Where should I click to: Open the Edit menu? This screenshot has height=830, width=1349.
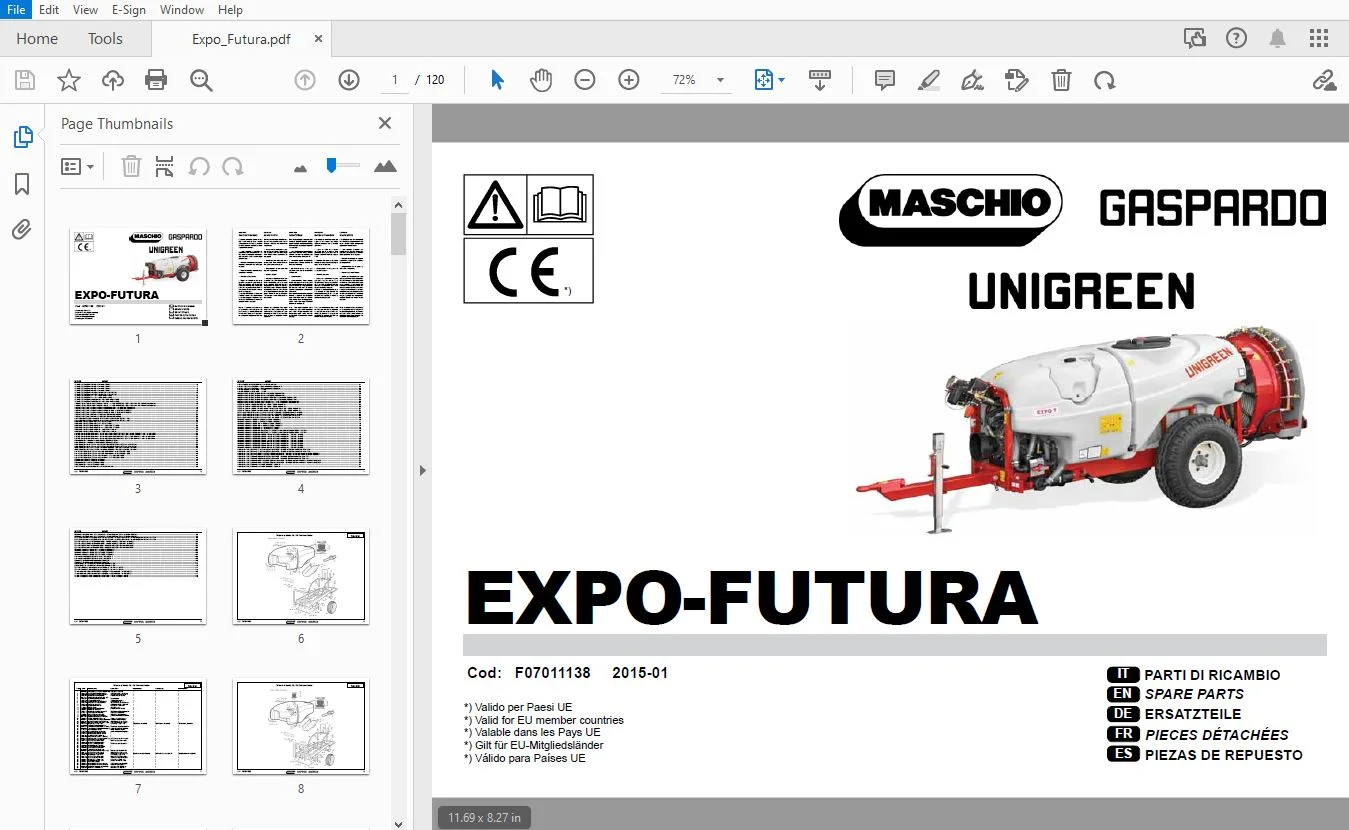49,10
